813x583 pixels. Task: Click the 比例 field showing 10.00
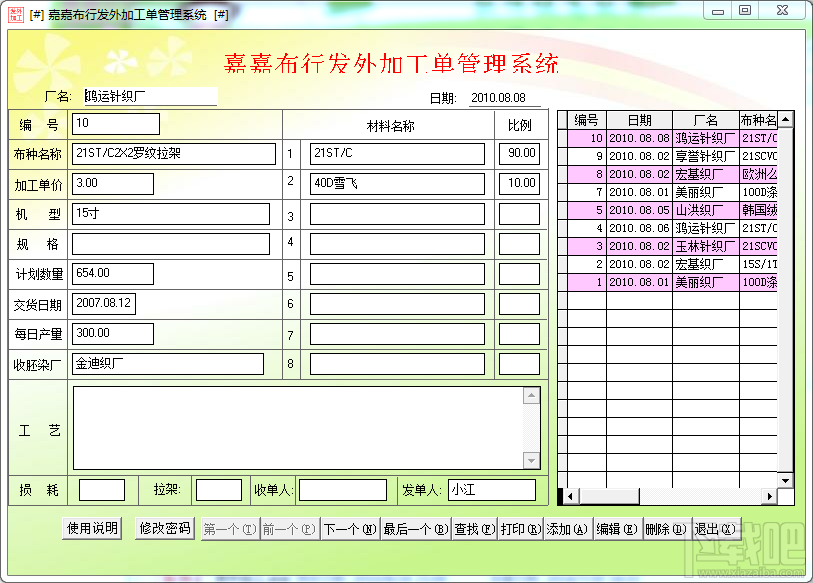519,184
